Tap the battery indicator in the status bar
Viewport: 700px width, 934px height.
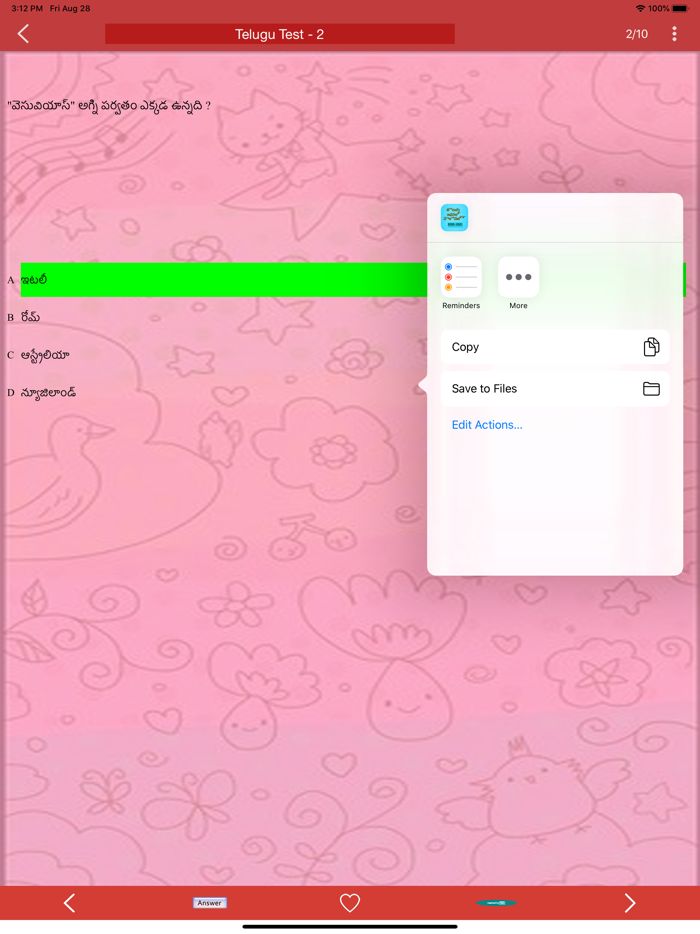pos(680,8)
